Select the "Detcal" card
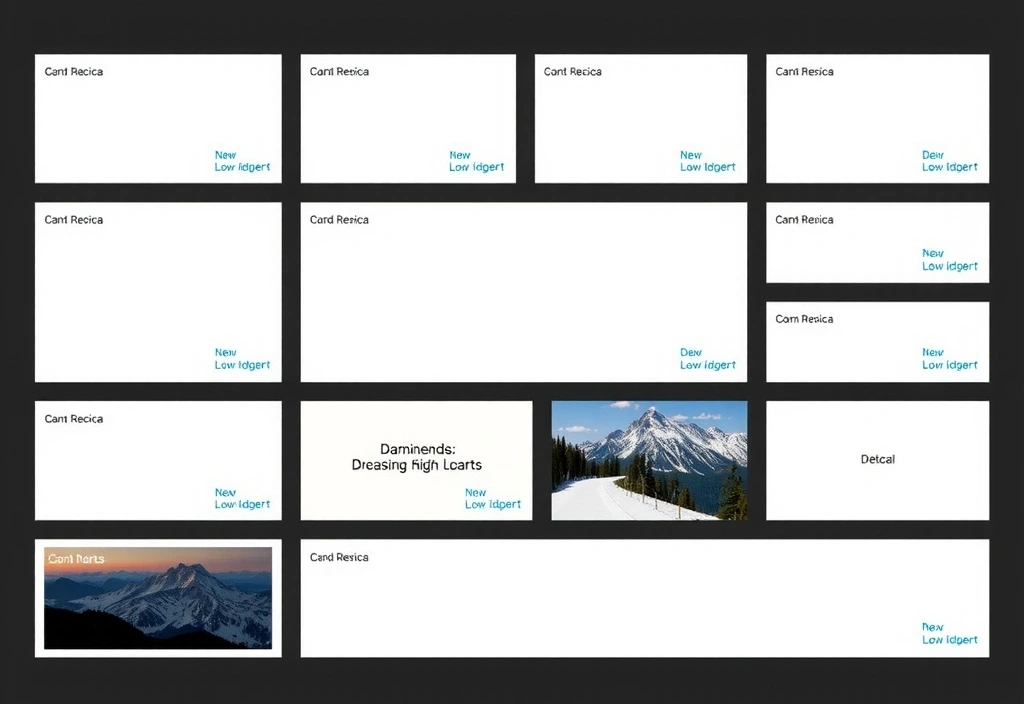 click(x=877, y=460)
